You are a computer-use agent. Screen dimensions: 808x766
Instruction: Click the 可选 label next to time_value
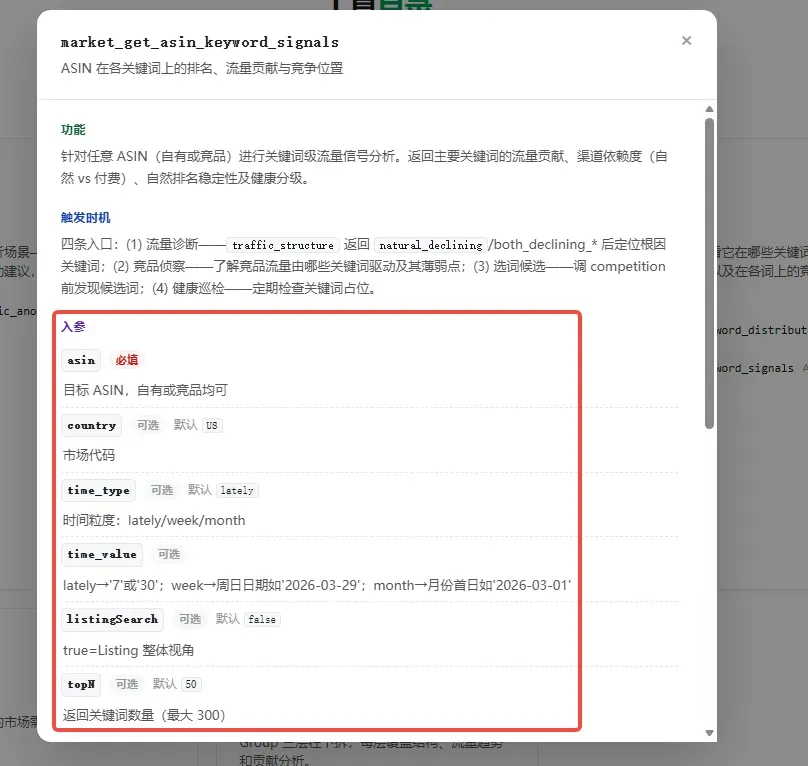coord(169,554)
